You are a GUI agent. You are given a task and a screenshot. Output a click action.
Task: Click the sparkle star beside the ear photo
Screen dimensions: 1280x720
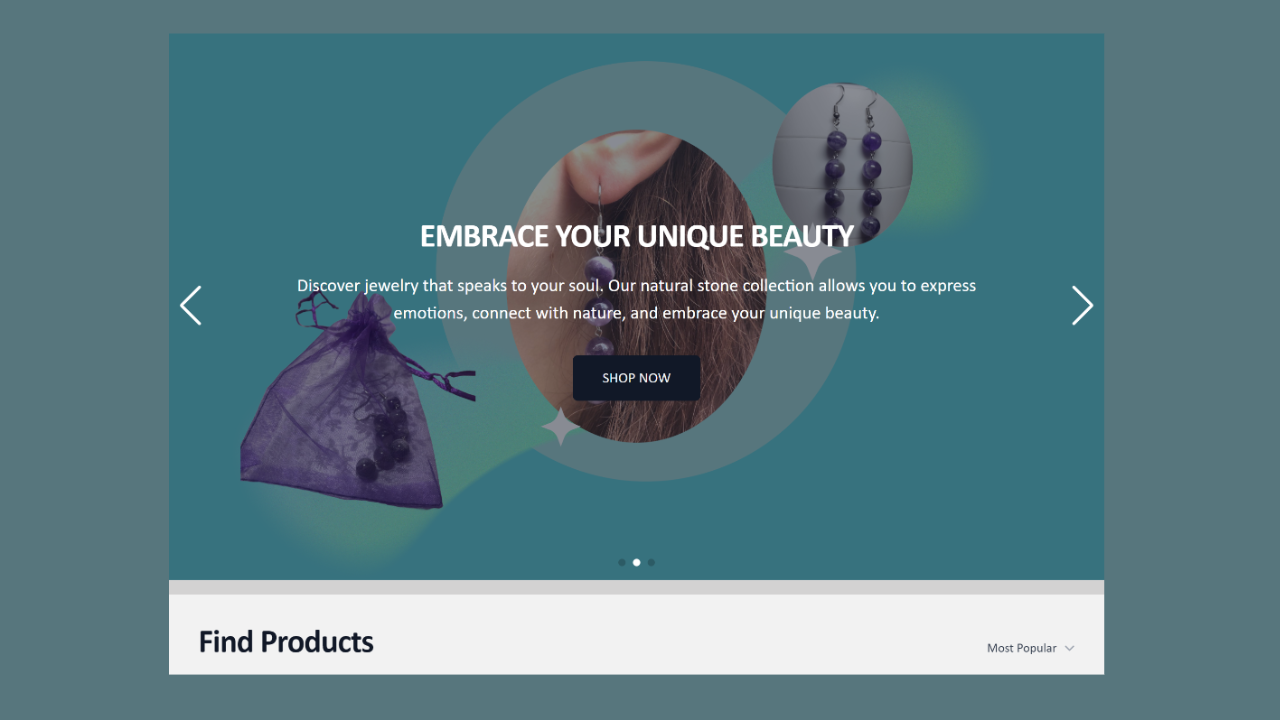point(561,427)
